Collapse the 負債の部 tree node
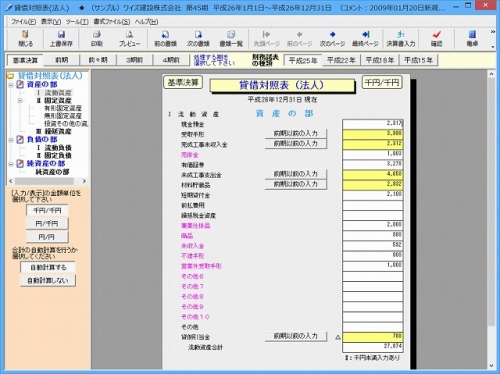This screenshot has height=374, width=500. pyautogui.click(x=11, y=140)
